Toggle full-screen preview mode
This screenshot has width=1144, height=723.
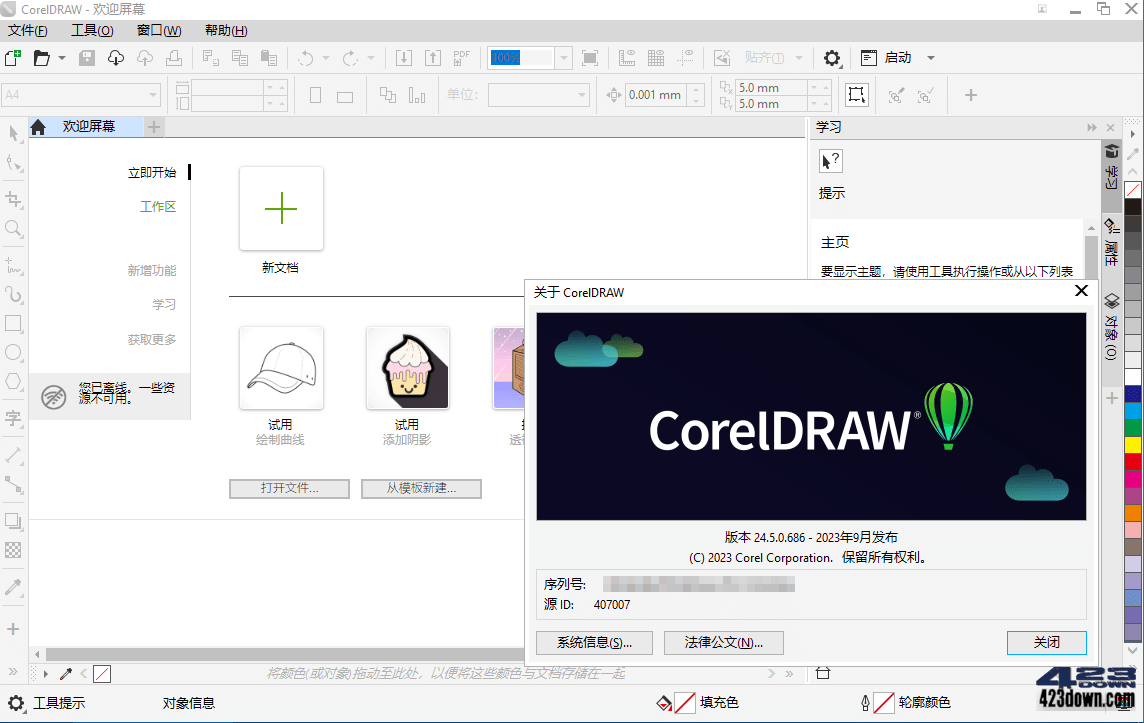tap(591, 57)
